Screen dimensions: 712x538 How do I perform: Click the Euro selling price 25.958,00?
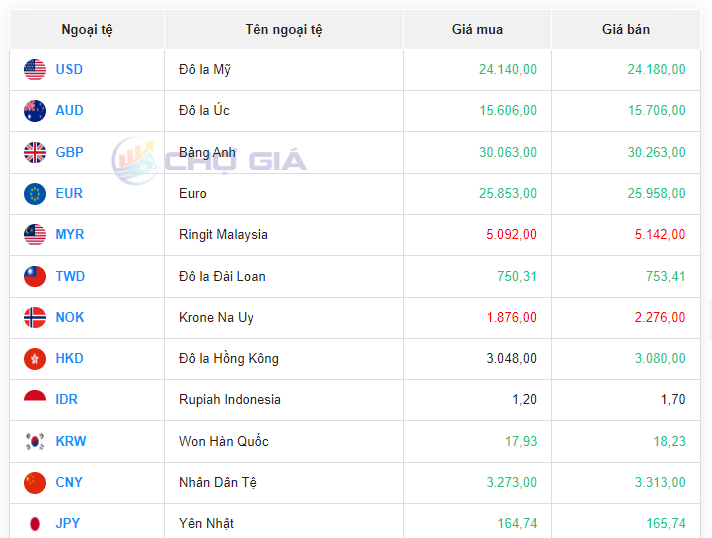pyautogui.click(x=656, y=194)
